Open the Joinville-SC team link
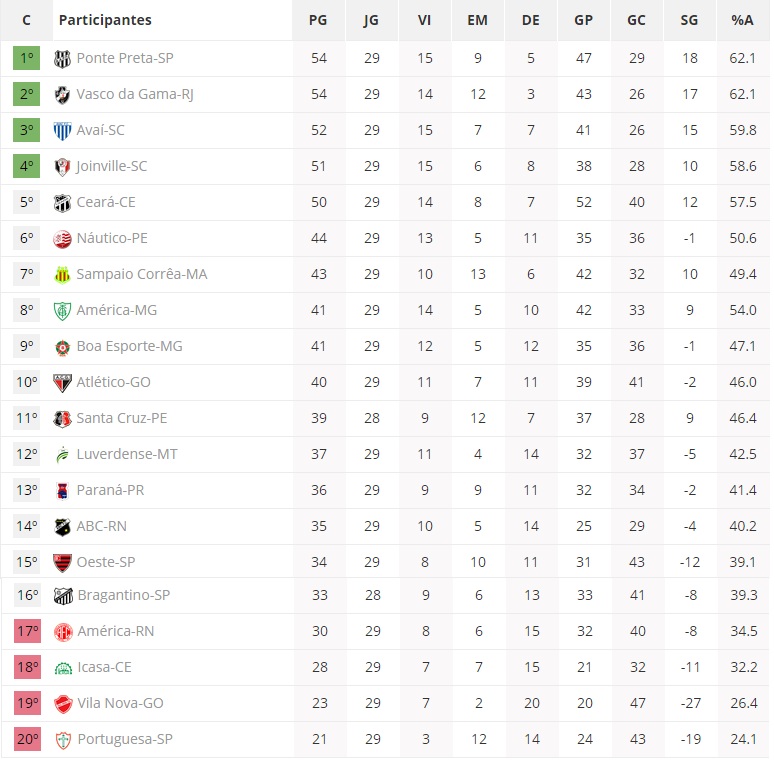 coord(111,167)
